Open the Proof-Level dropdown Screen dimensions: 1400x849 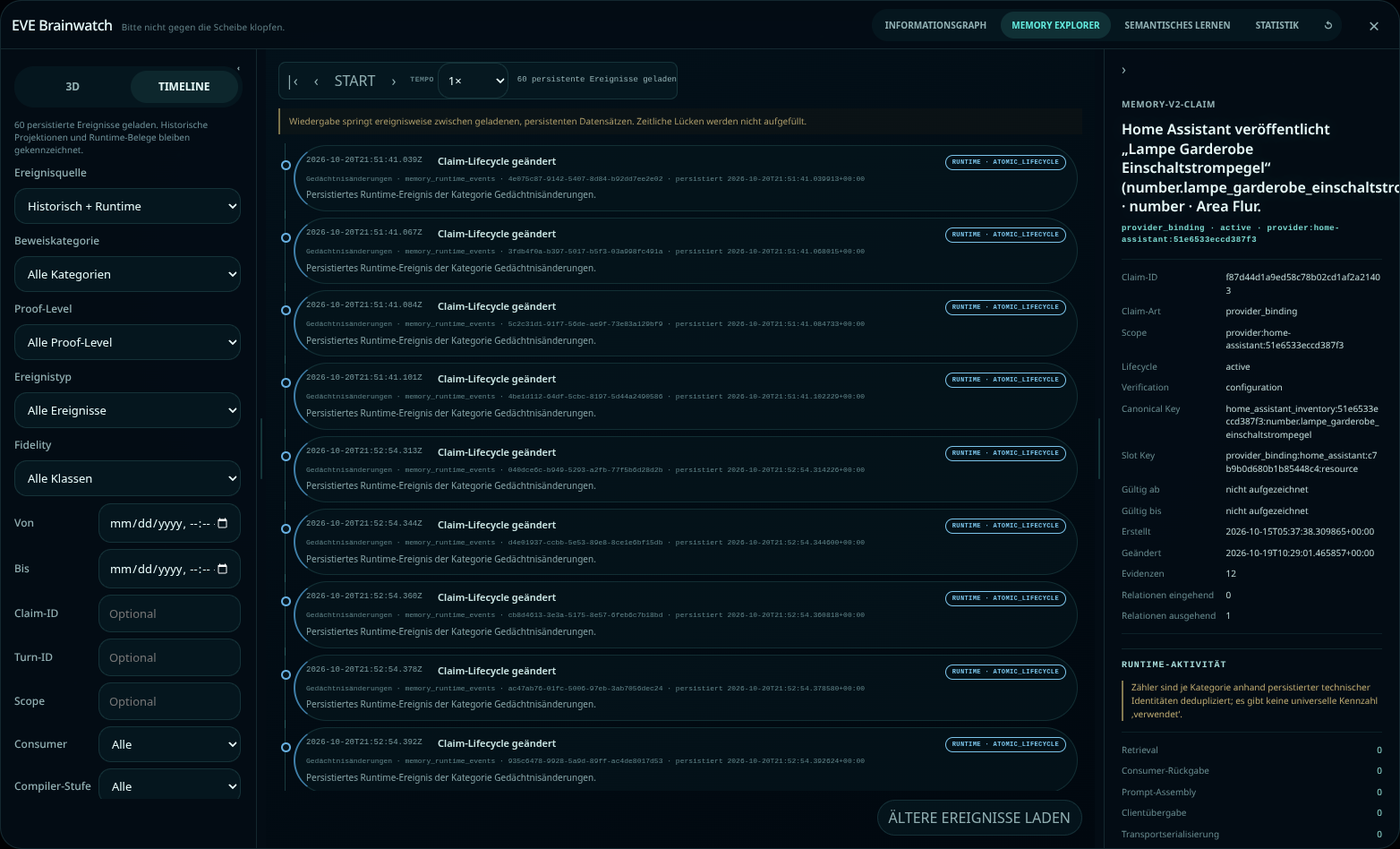(127, 342)
